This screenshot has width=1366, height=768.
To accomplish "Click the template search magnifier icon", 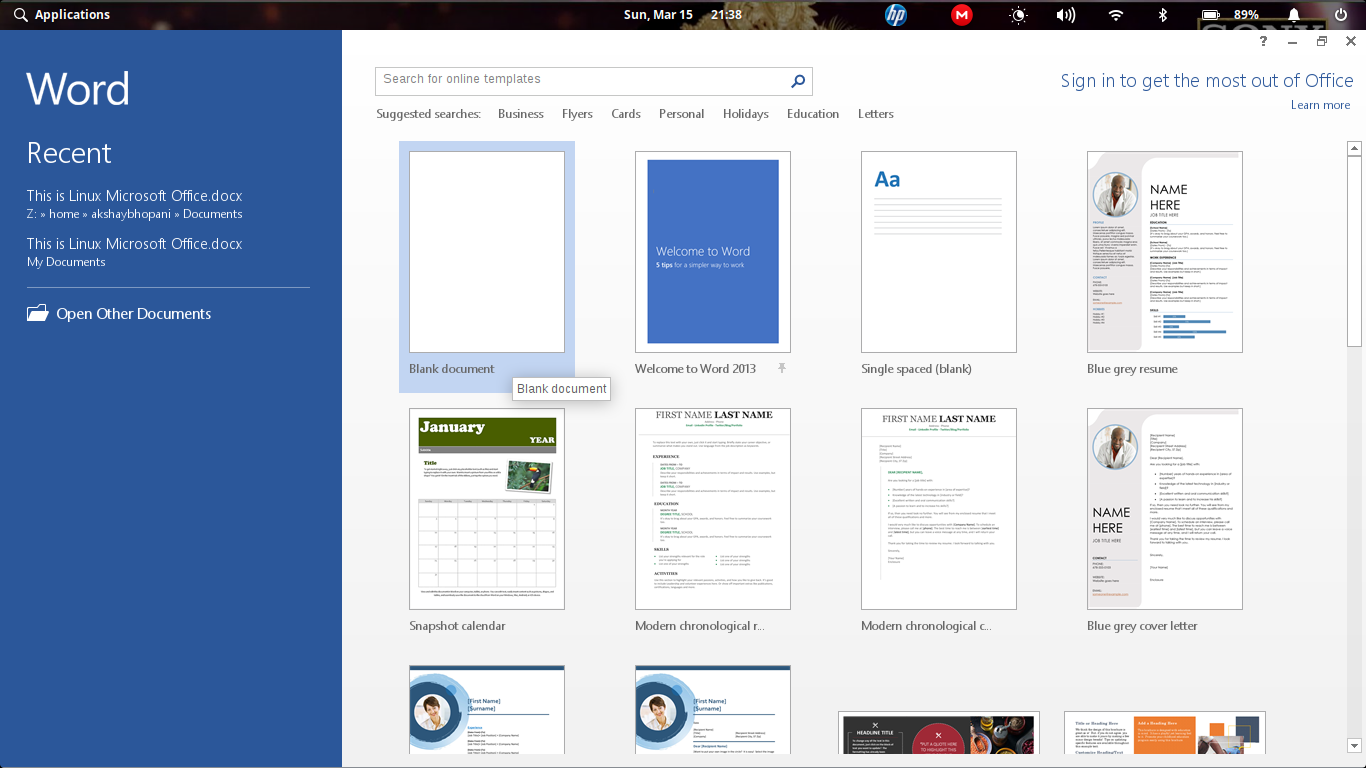I will pos(798,81).
